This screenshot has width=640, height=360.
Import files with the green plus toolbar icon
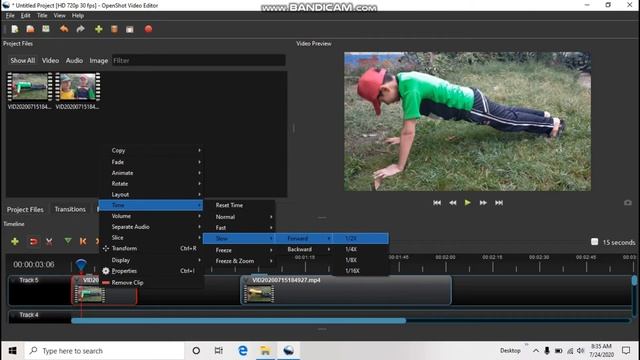(98, 29)
